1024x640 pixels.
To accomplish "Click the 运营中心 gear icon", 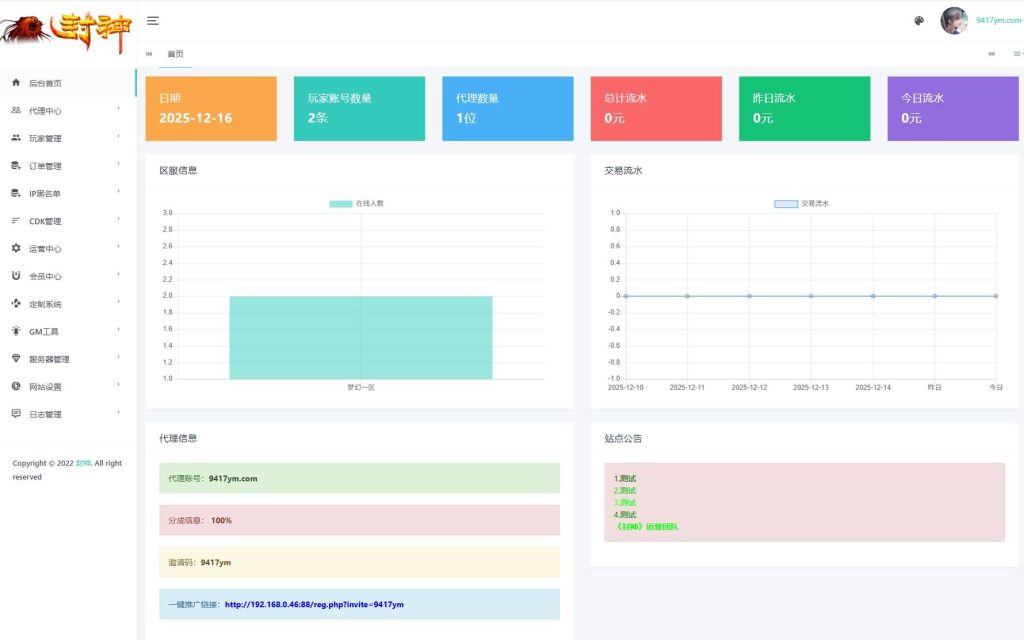I will [x=16, y=248].
